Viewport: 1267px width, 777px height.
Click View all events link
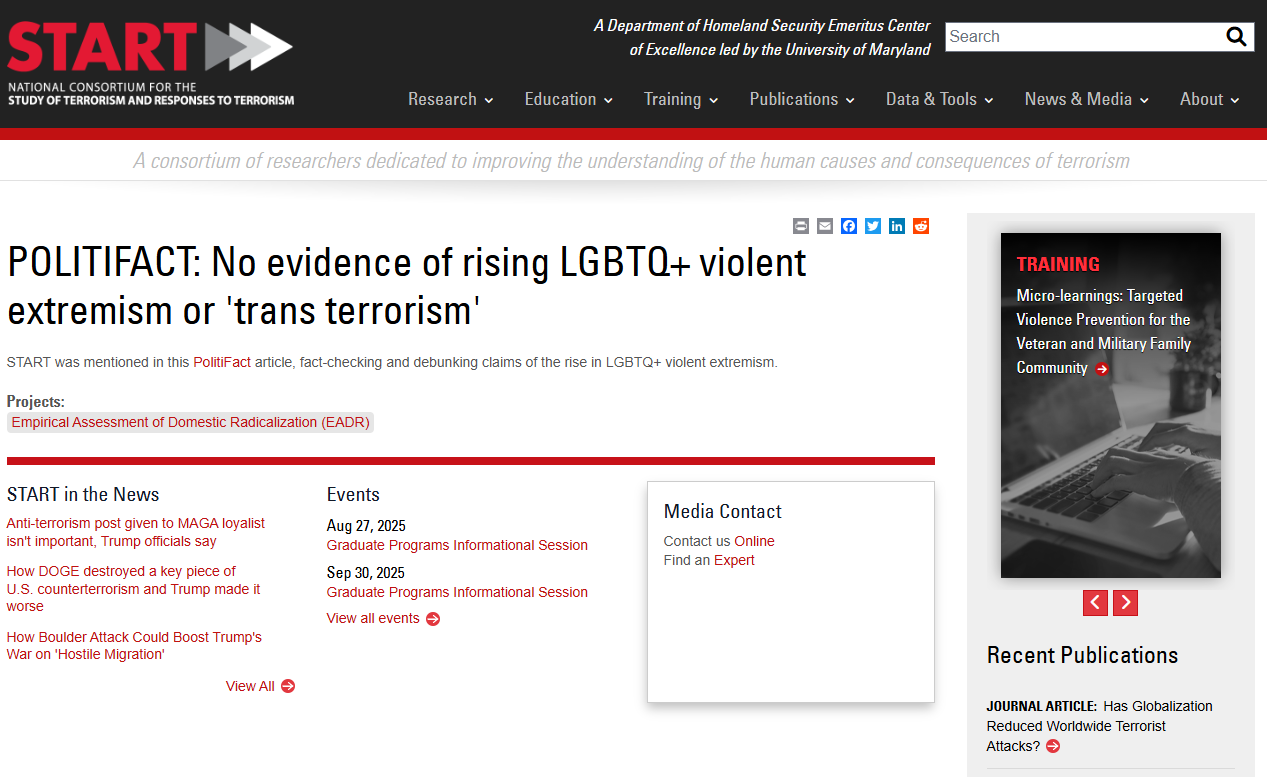tap(373, 618)
